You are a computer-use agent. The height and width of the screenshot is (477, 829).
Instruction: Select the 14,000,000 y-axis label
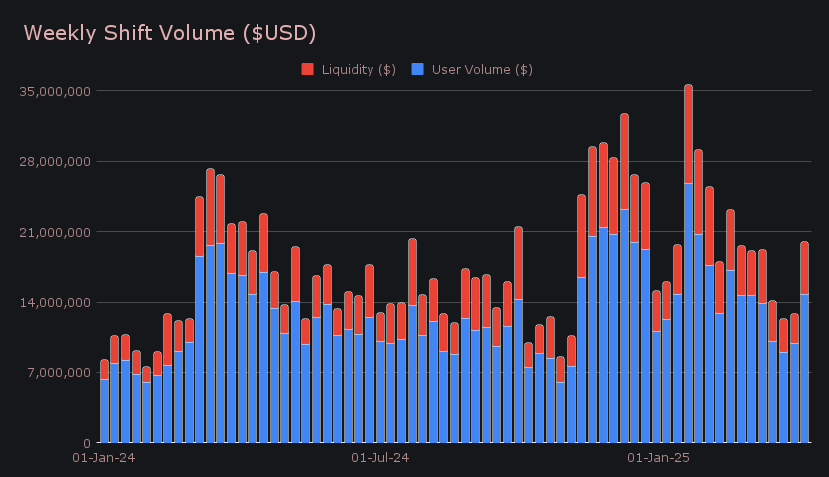pyautogui.click(x=55, y=302)
